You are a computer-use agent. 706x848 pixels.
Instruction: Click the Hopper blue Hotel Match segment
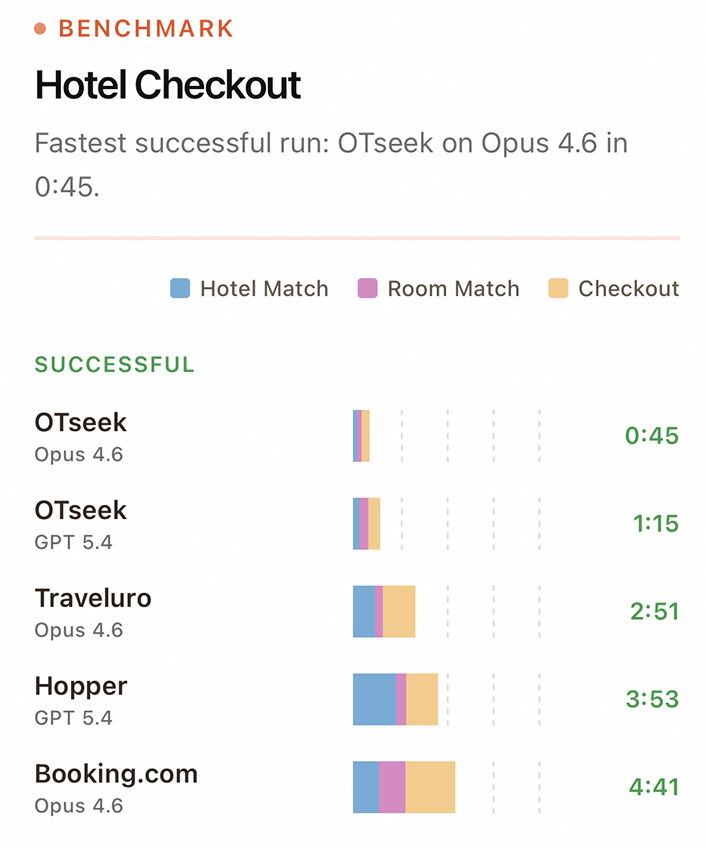tap(374, 699)
